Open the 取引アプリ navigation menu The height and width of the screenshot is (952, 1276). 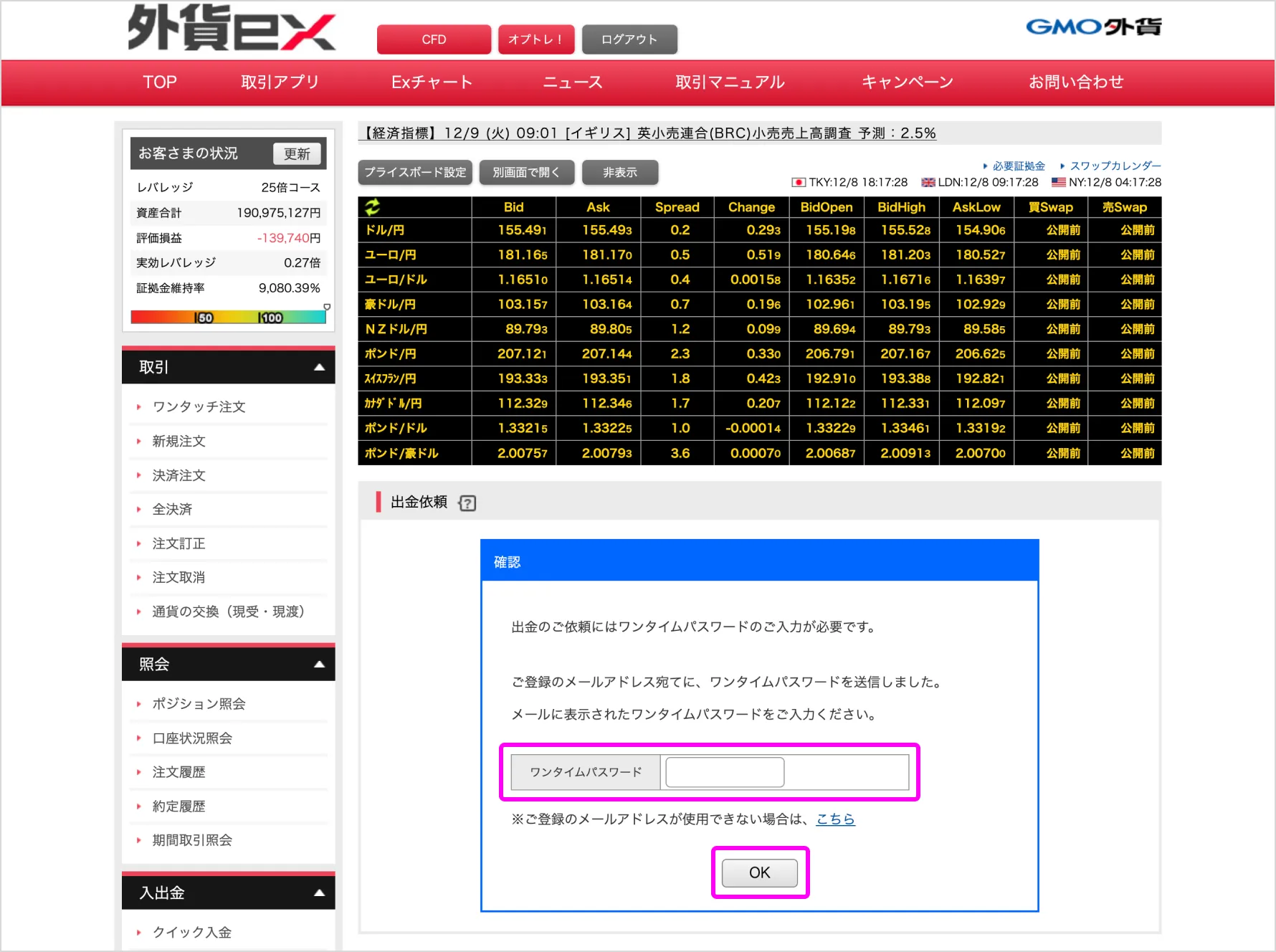tap(280, 82)
